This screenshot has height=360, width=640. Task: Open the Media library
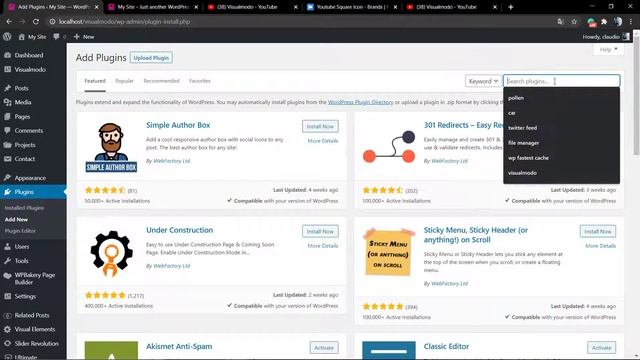[x=22, y=102]
